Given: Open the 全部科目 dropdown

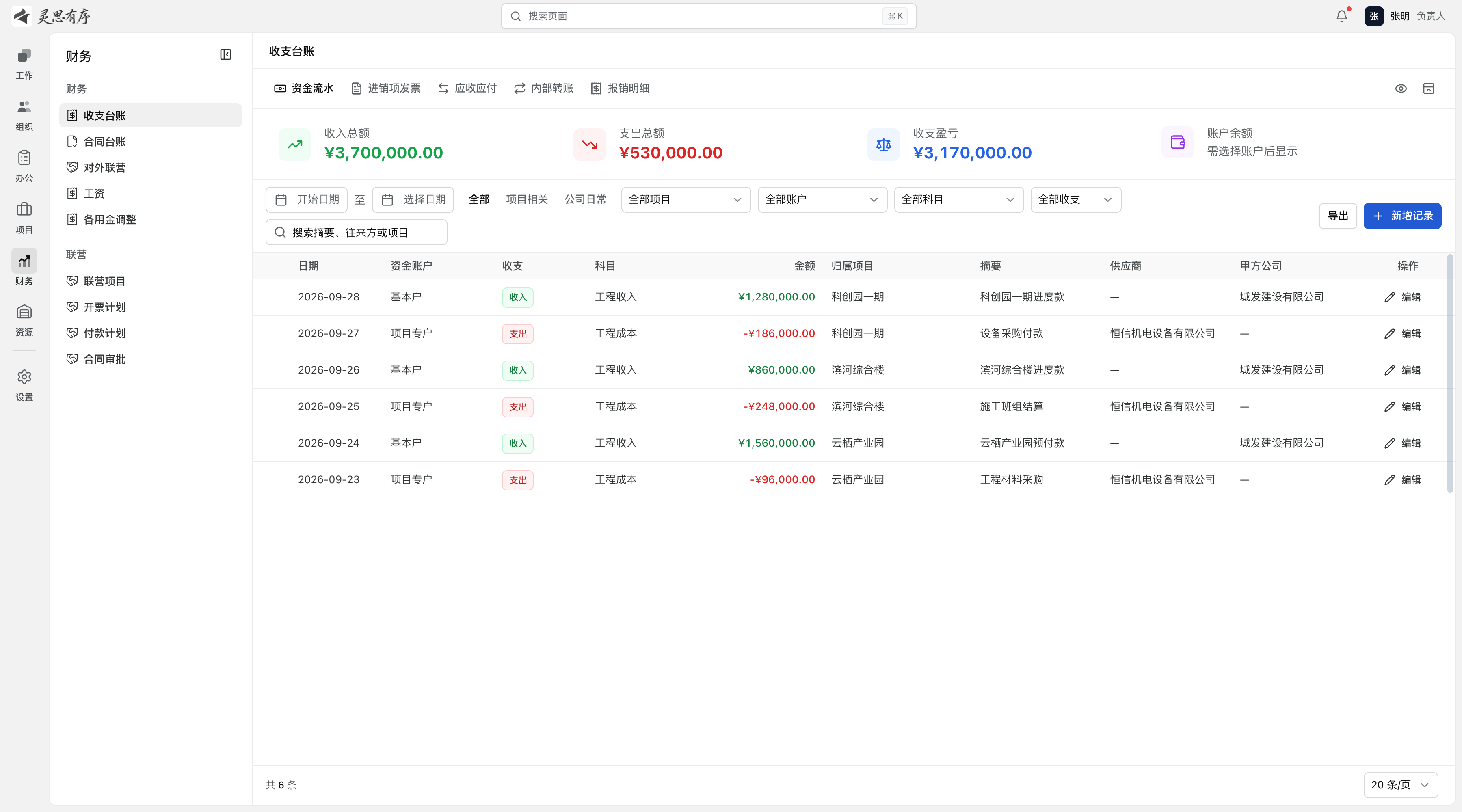Looking at the screenshot, I should pos(958,200).
